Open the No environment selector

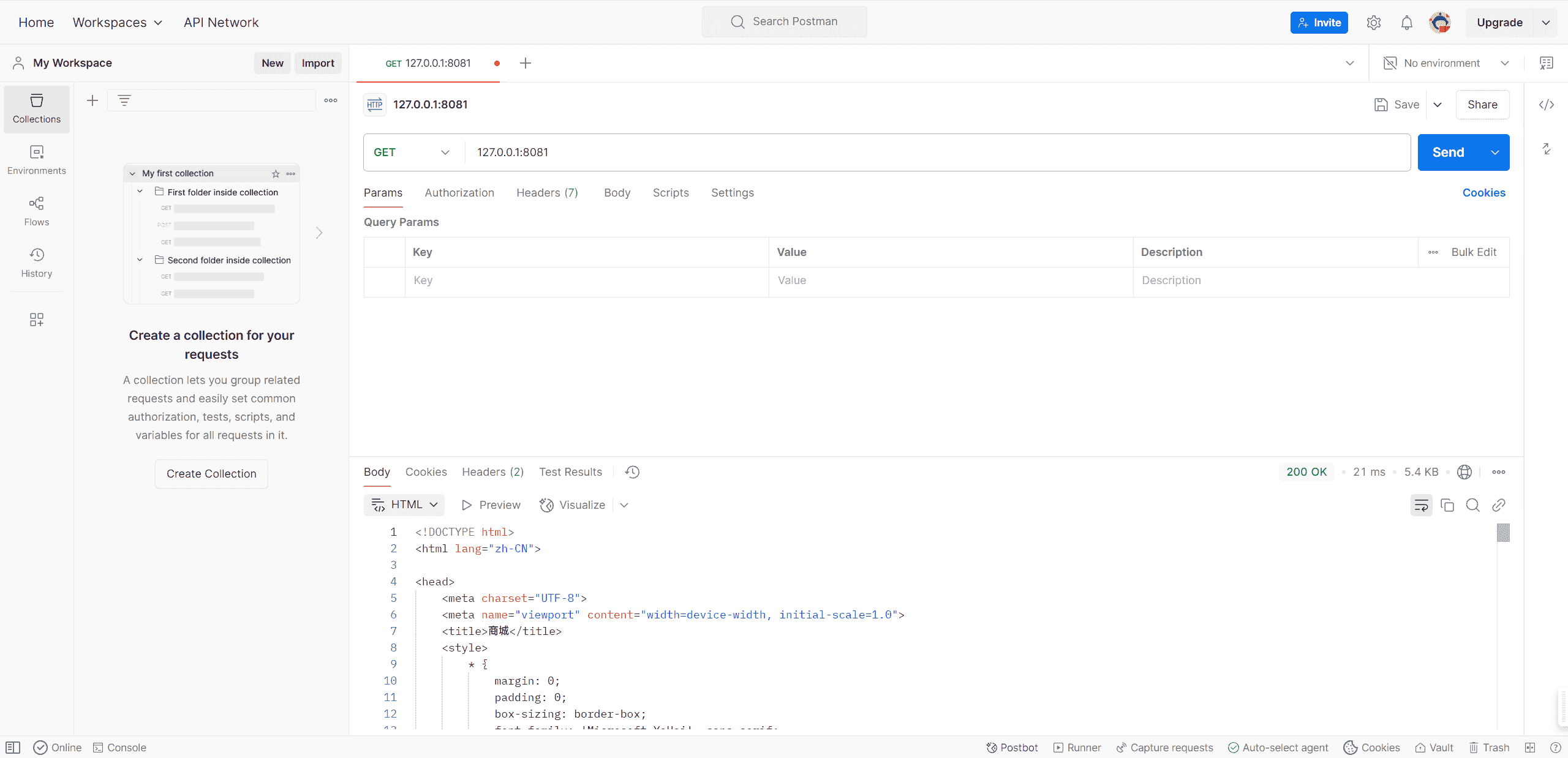(x=1446, y=63)
